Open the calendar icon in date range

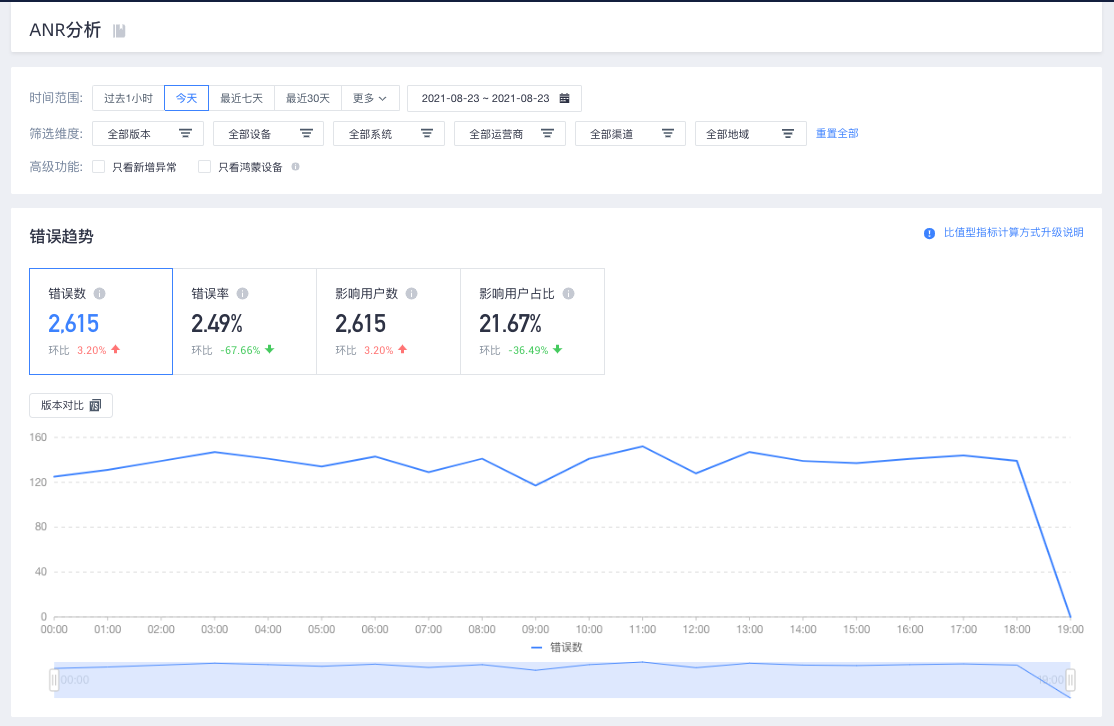tap(564, 98)
